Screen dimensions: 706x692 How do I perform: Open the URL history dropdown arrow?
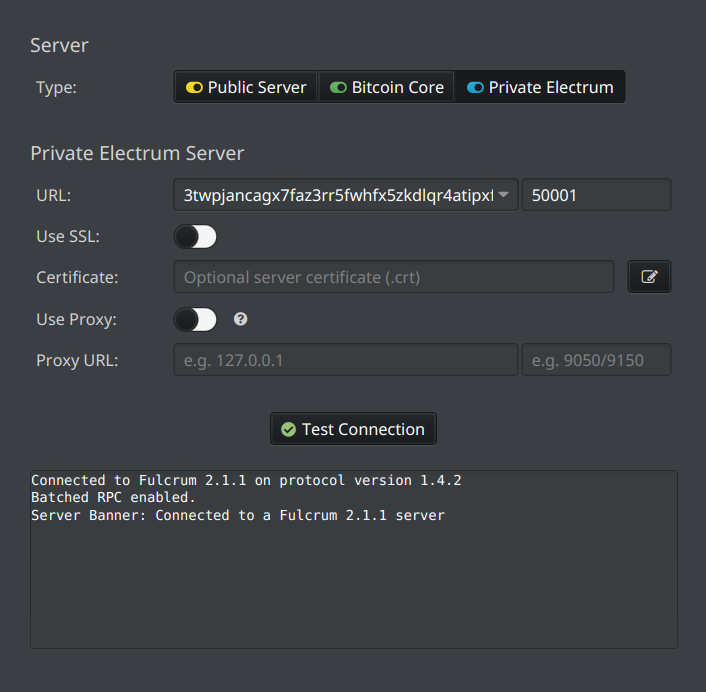coord(504,194)
